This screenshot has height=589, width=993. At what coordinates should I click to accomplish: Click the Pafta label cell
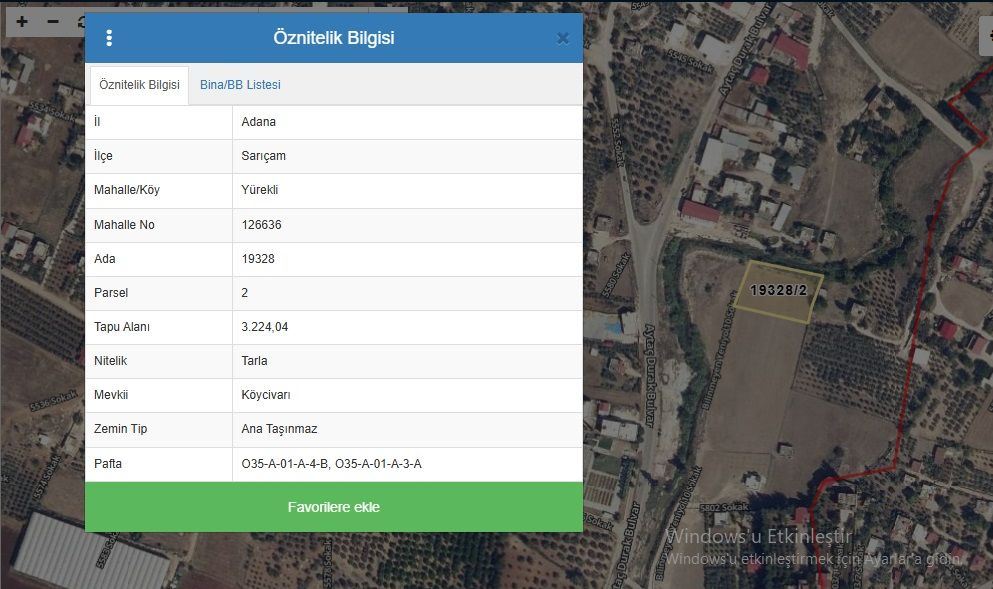pyautogui.click(x=159, y=464)
